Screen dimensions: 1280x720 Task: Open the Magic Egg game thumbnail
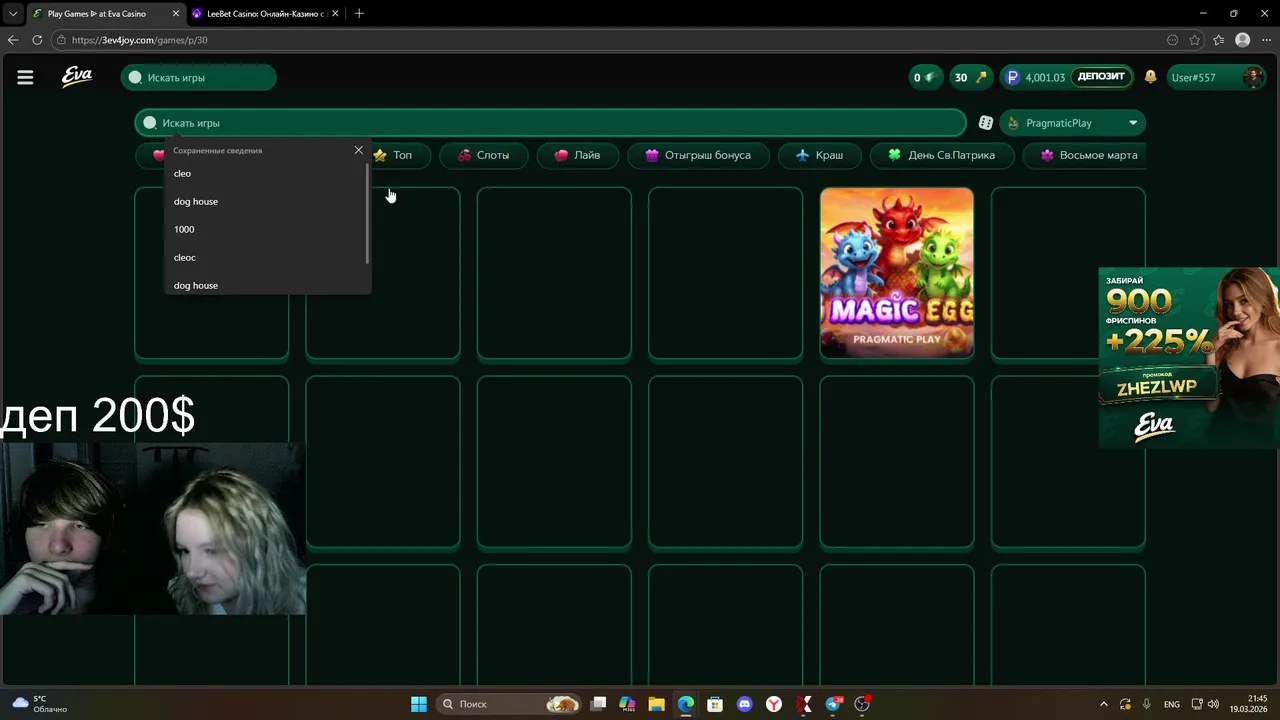pos(897,272)
